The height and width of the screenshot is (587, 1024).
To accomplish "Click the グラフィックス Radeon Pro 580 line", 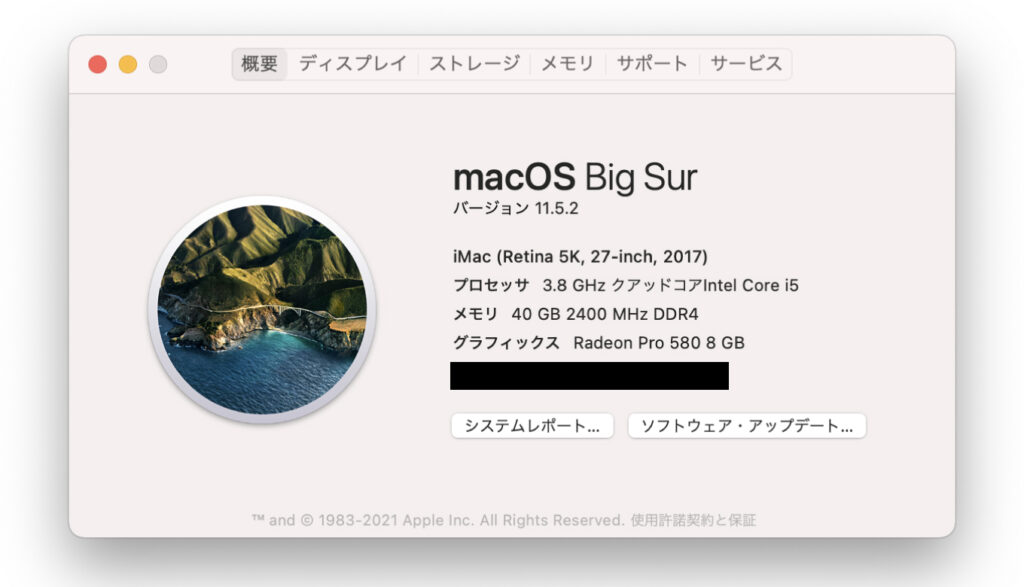I will [x=599, y=343].
